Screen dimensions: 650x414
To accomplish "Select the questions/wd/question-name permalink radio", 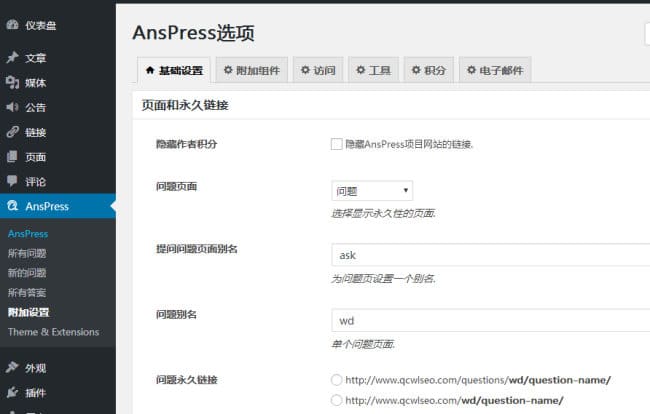I will point(337,380).
